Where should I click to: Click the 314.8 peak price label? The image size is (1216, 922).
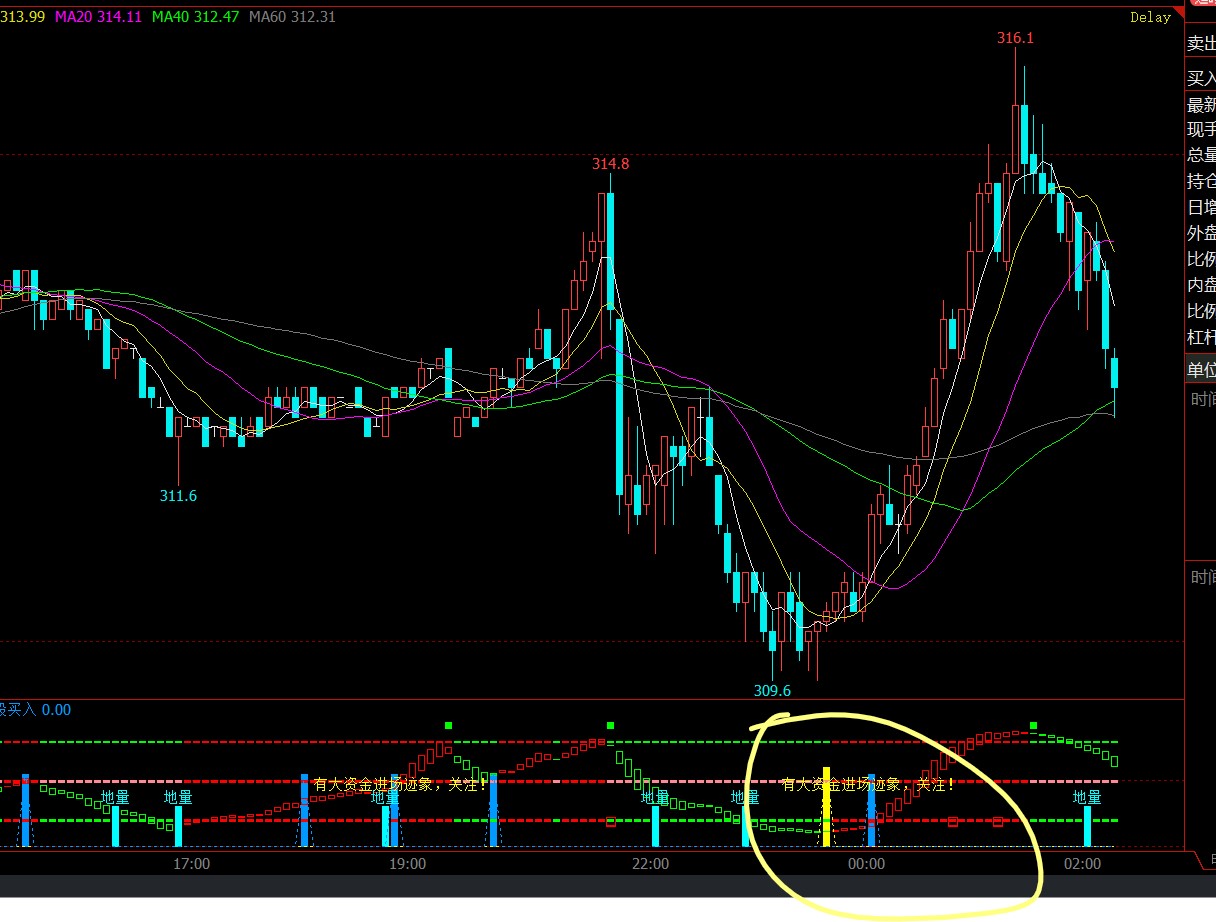(x=610, y=164)
